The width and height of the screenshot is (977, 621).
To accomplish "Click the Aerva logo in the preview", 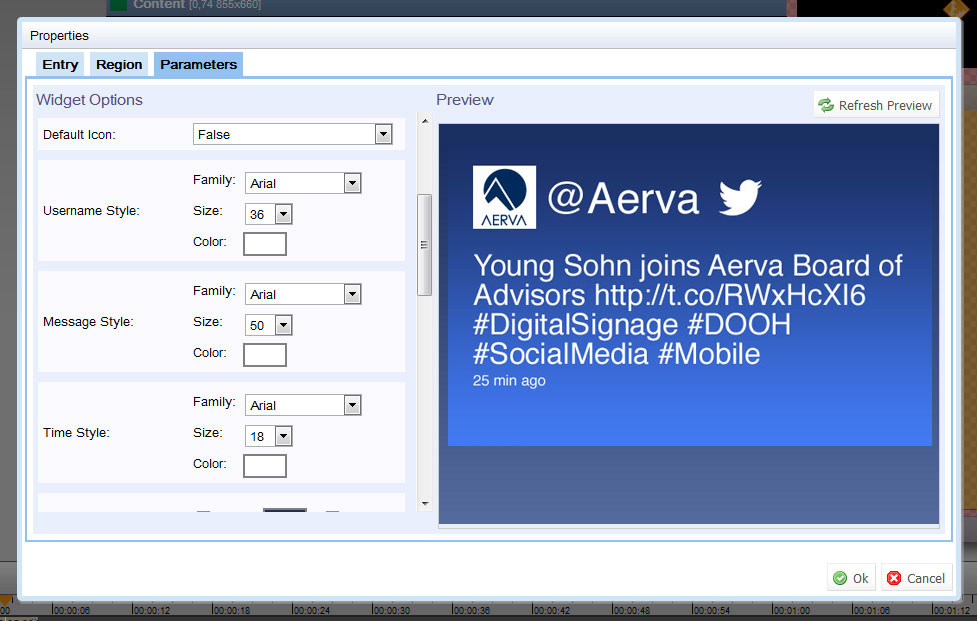I will pos(504,197).
